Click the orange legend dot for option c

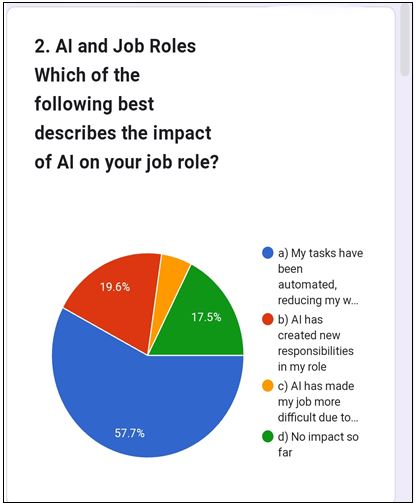pyautogui.click(x=268, y=386)
